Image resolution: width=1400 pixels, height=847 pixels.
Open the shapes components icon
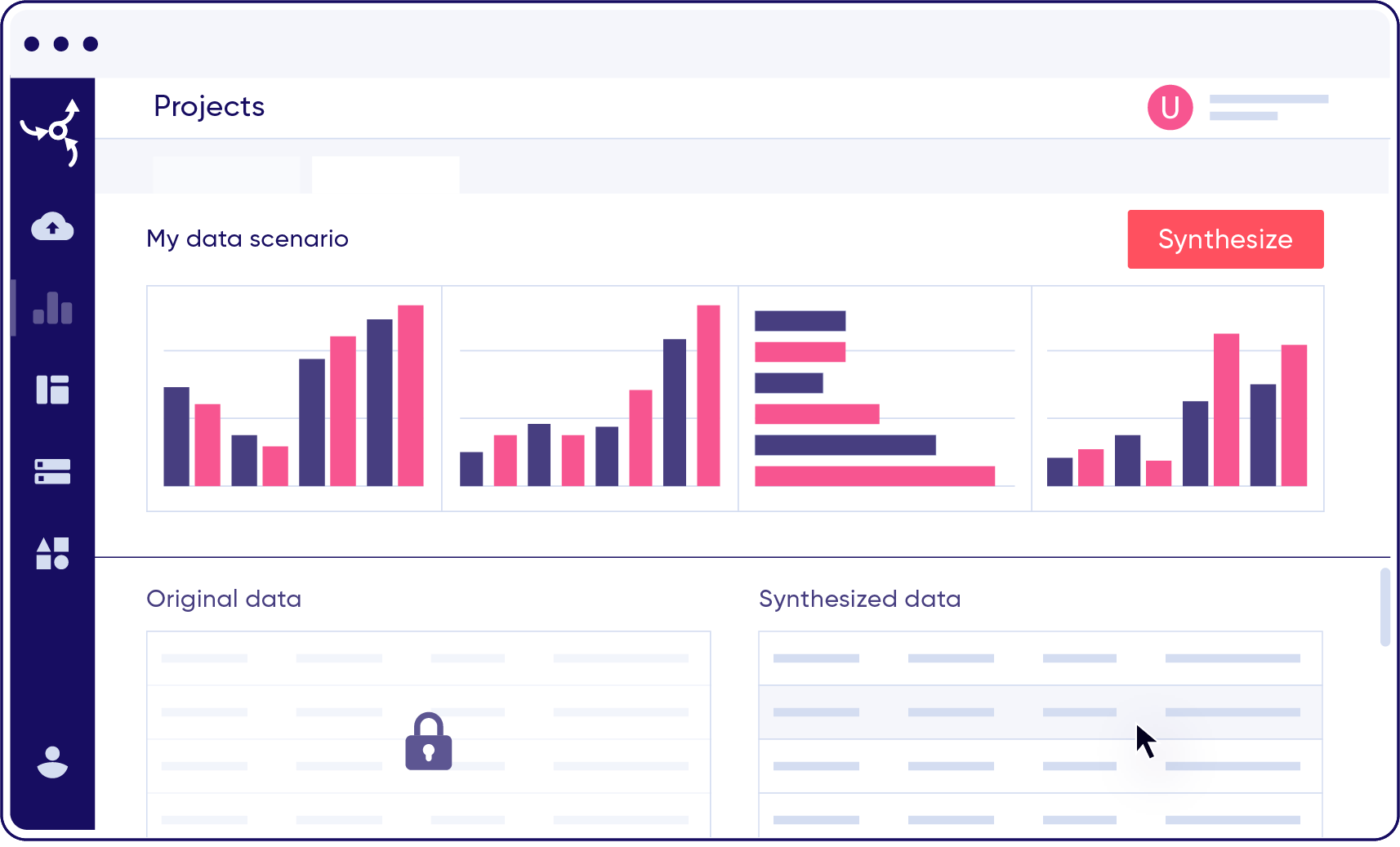coord(52,553)
